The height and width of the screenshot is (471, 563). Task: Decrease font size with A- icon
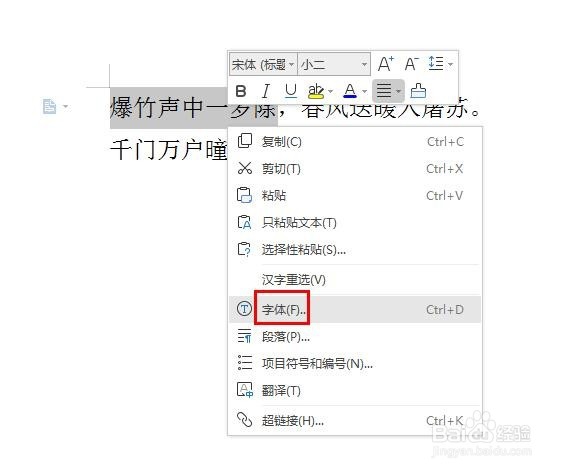pyautogui.click(x=411, y=64)
